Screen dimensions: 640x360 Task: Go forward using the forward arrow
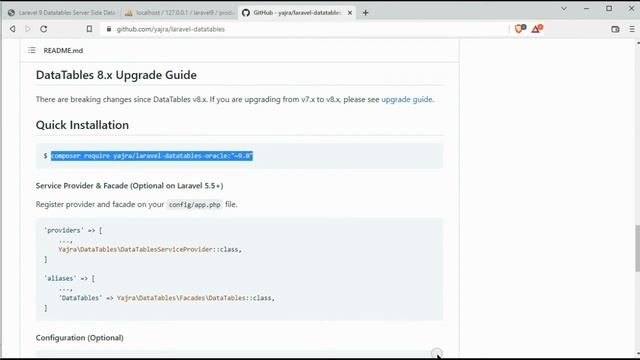pos(28,29)
